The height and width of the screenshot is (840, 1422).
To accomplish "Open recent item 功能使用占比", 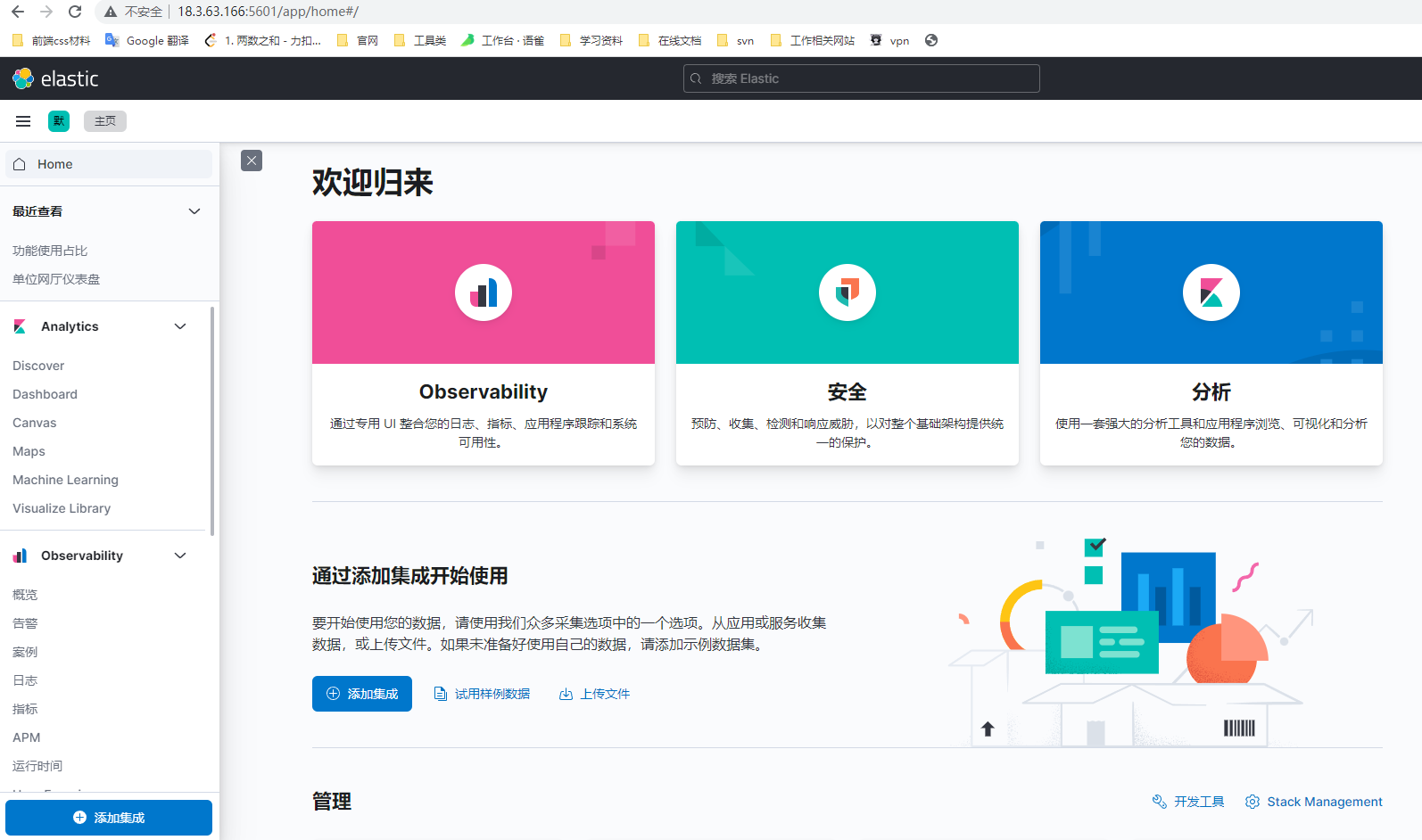I will click(x=50, y=251).
